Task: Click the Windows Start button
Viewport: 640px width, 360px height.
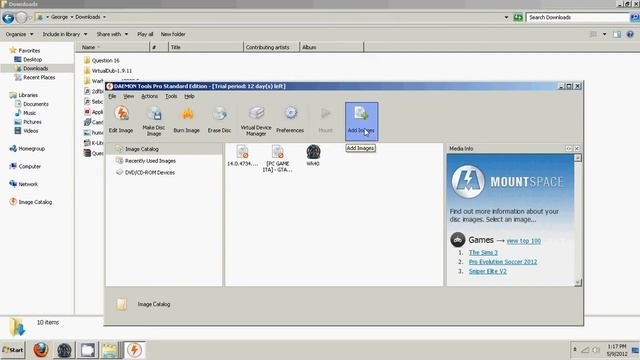Action: point(13,350)
